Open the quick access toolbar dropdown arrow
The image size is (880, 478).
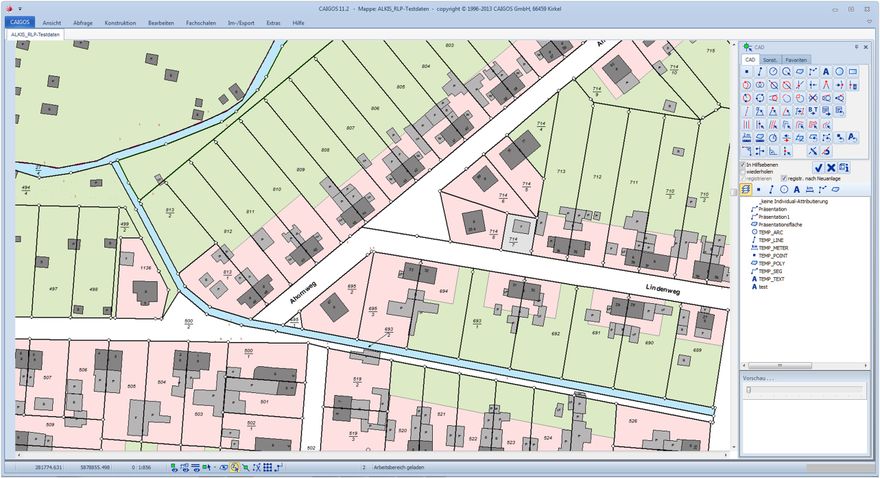tap(19, 8)
